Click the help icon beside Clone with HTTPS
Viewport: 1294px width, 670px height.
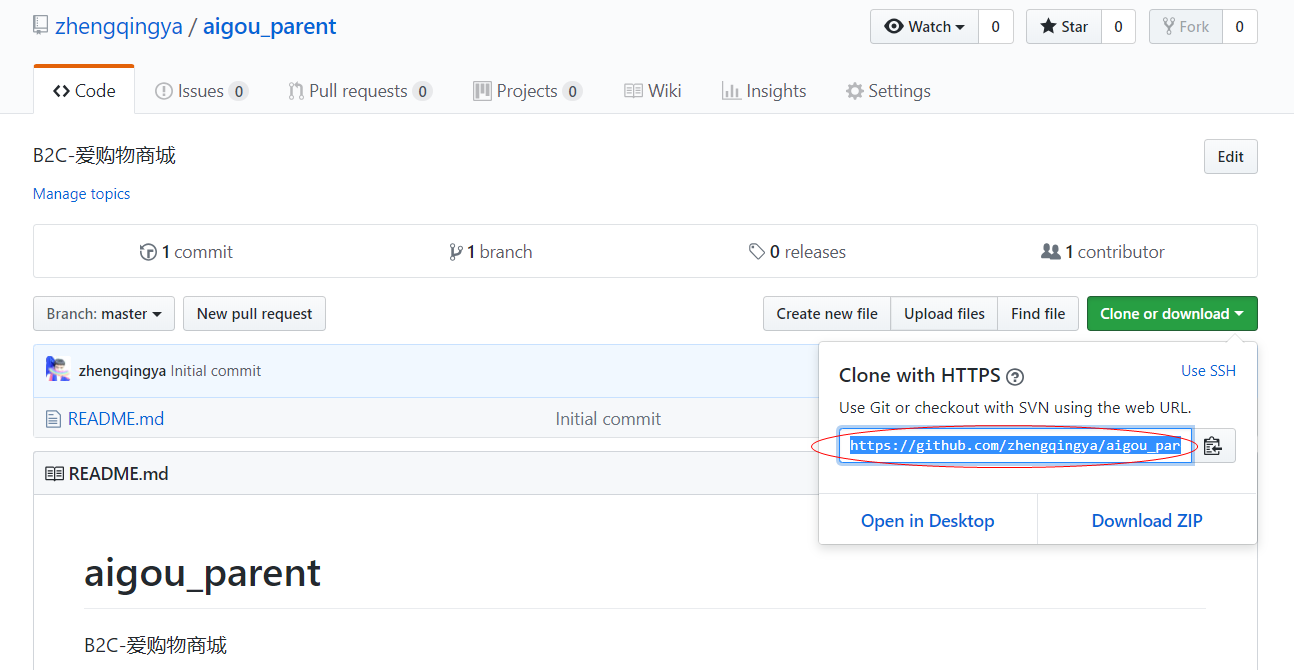click(x=1015, y=377)
